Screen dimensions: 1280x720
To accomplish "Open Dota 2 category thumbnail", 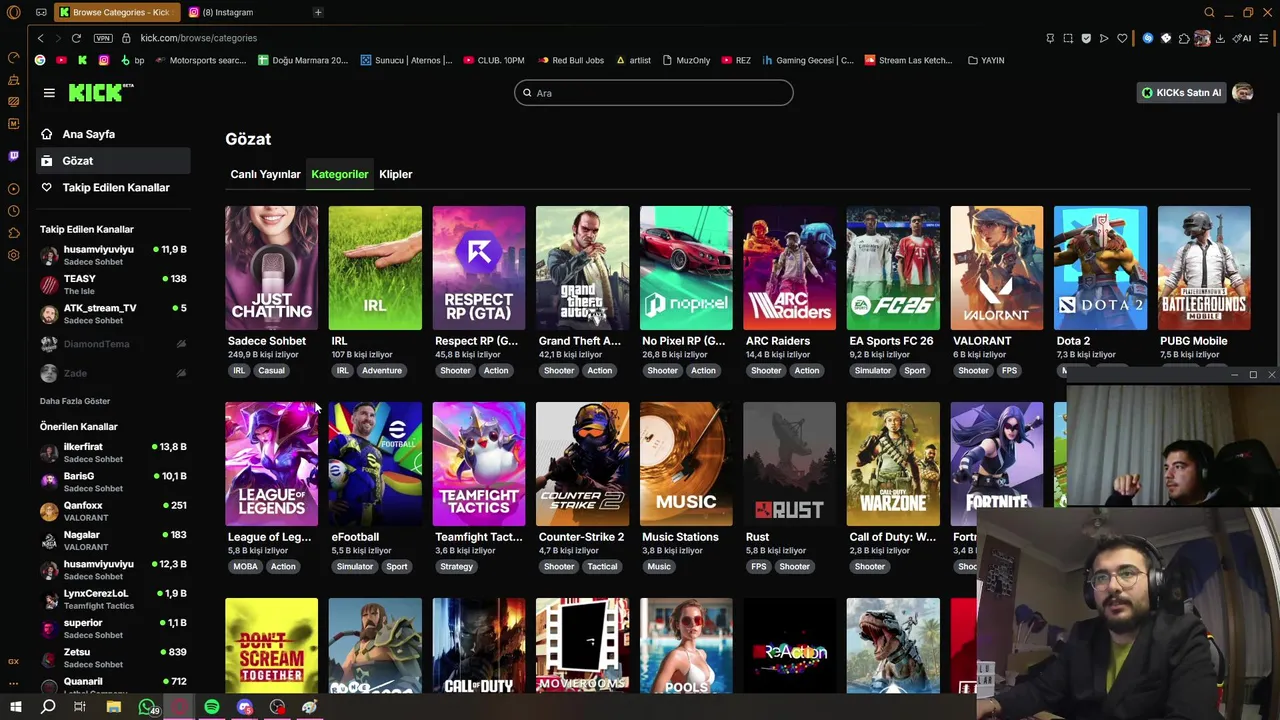I will 1100,268.
